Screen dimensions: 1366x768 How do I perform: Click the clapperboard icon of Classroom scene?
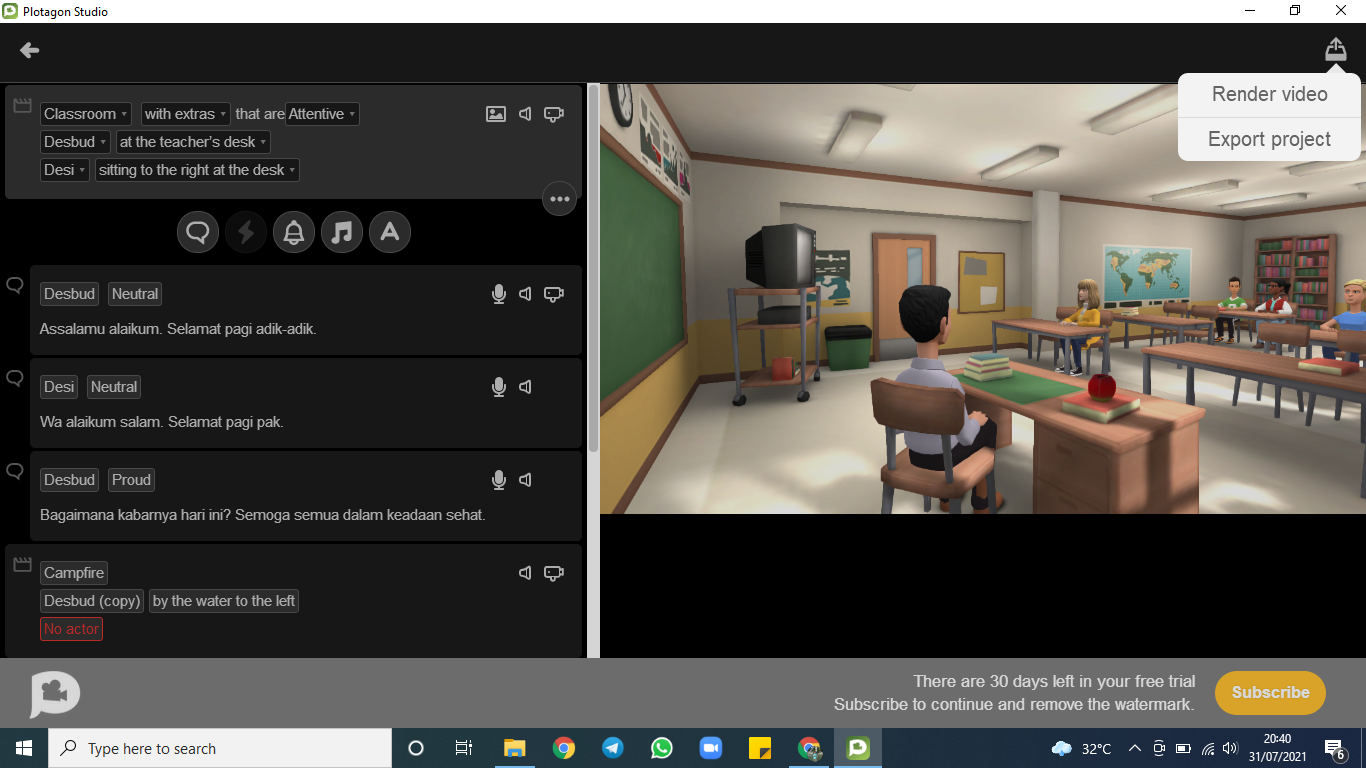click(22, 105)
